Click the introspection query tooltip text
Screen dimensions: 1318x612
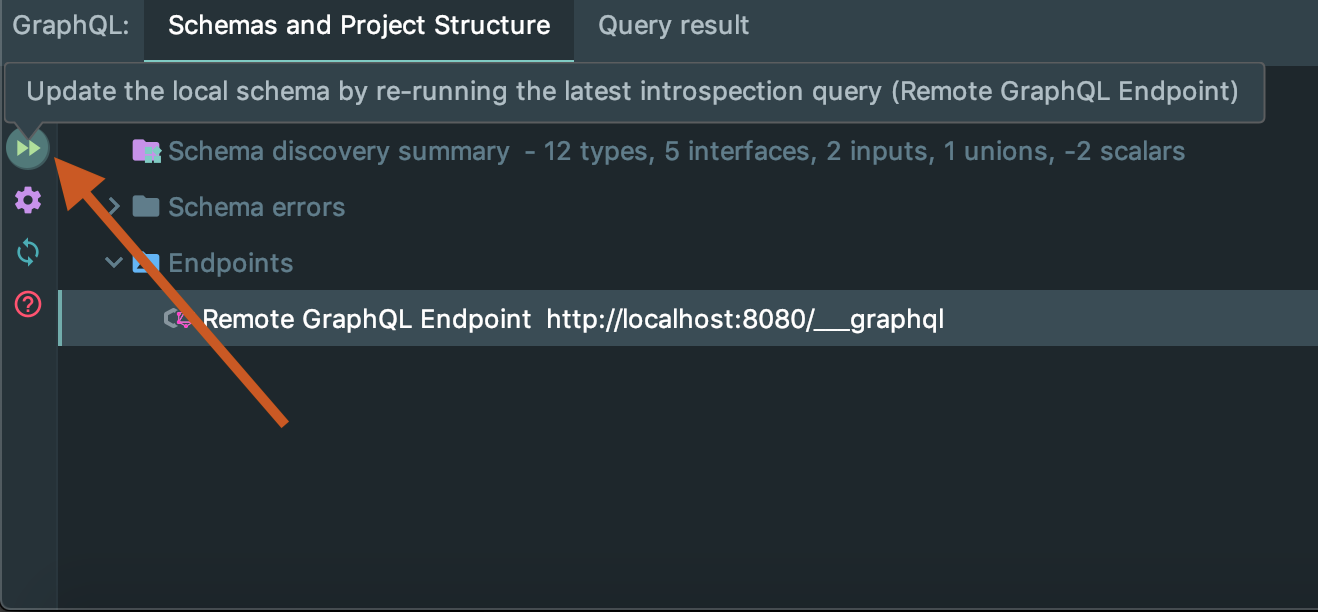(632, 92)
